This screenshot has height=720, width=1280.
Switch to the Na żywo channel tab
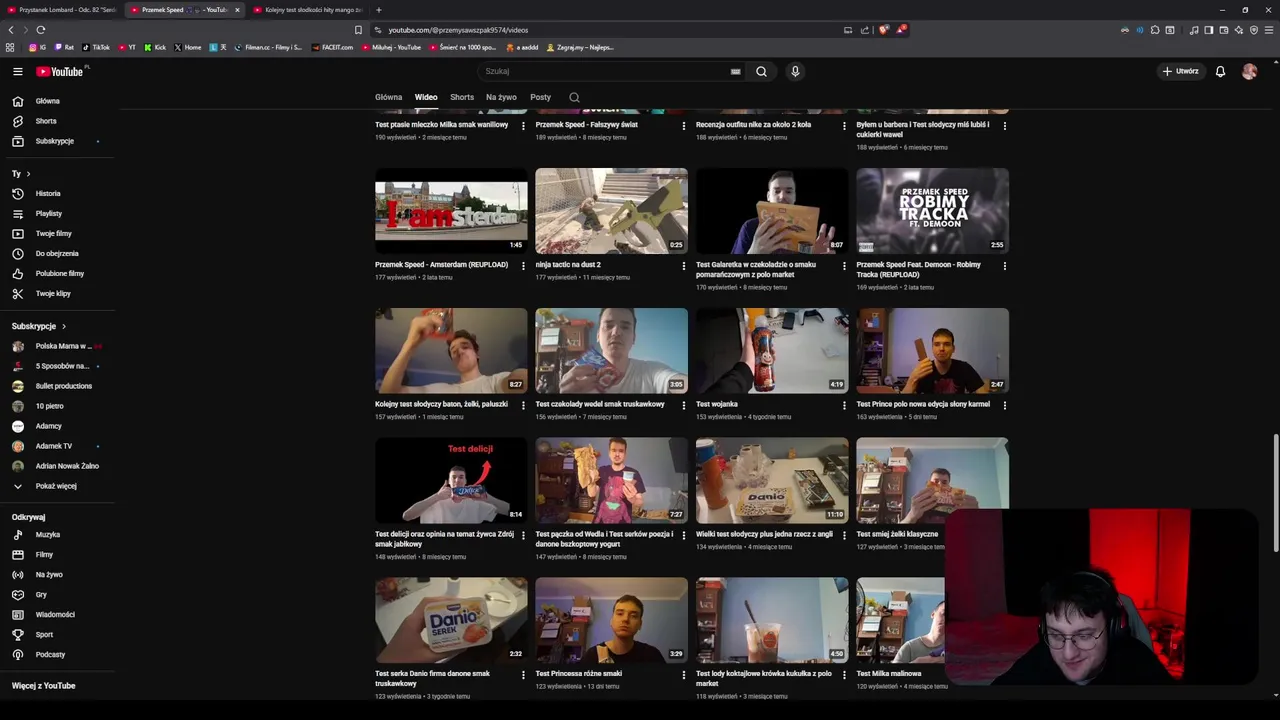point(501,97)
